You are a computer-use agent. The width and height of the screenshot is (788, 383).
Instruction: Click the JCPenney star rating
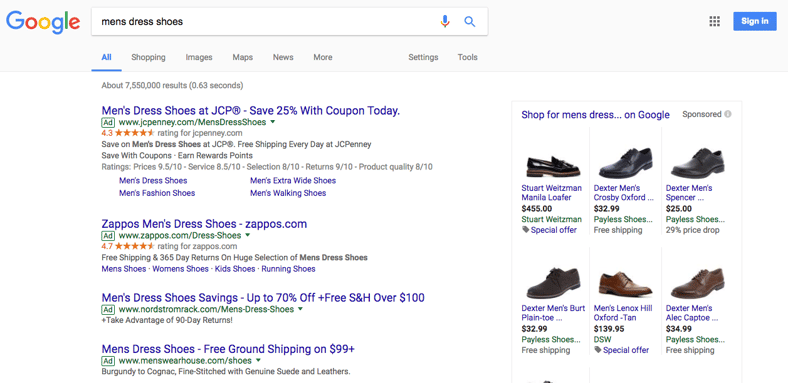[x=135, y=133]
